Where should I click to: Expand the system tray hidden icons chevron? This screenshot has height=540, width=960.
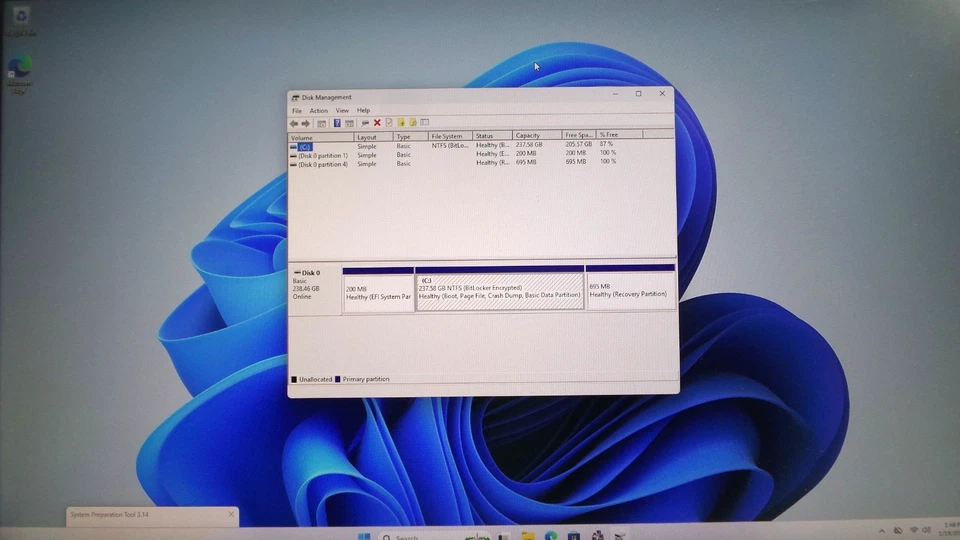point(882,531)
